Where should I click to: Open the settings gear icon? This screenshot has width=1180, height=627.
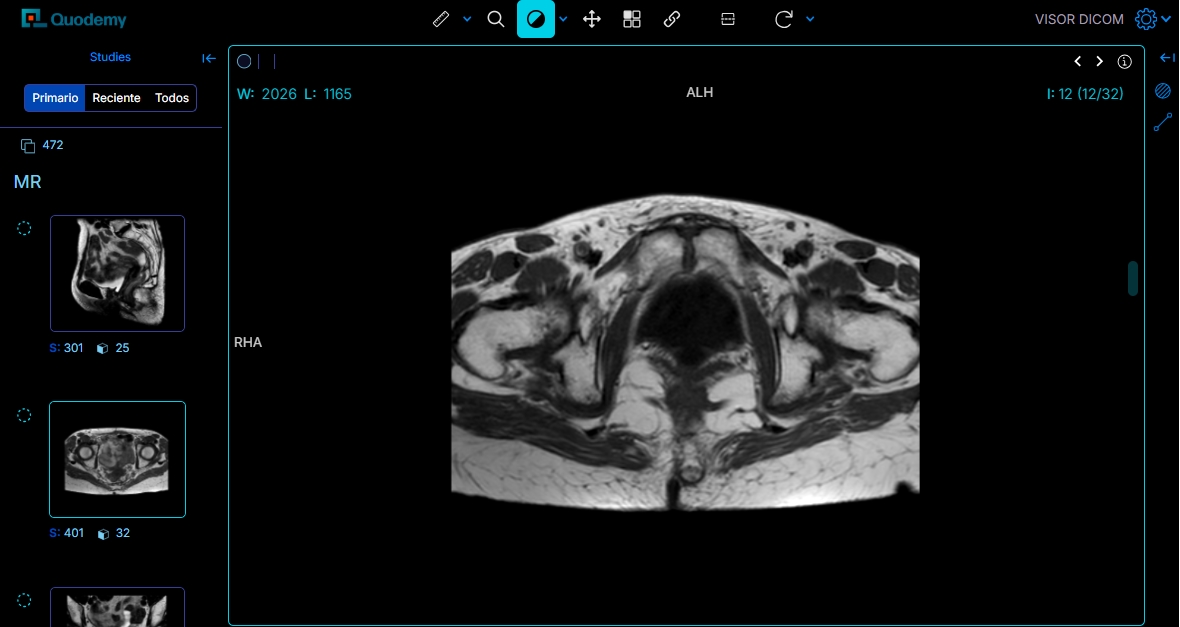pyautogui.click(x=1145, y=19)
